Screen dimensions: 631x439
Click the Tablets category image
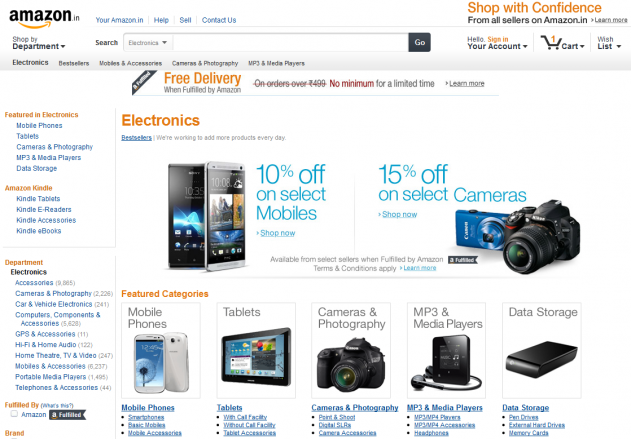coord(256,357)
